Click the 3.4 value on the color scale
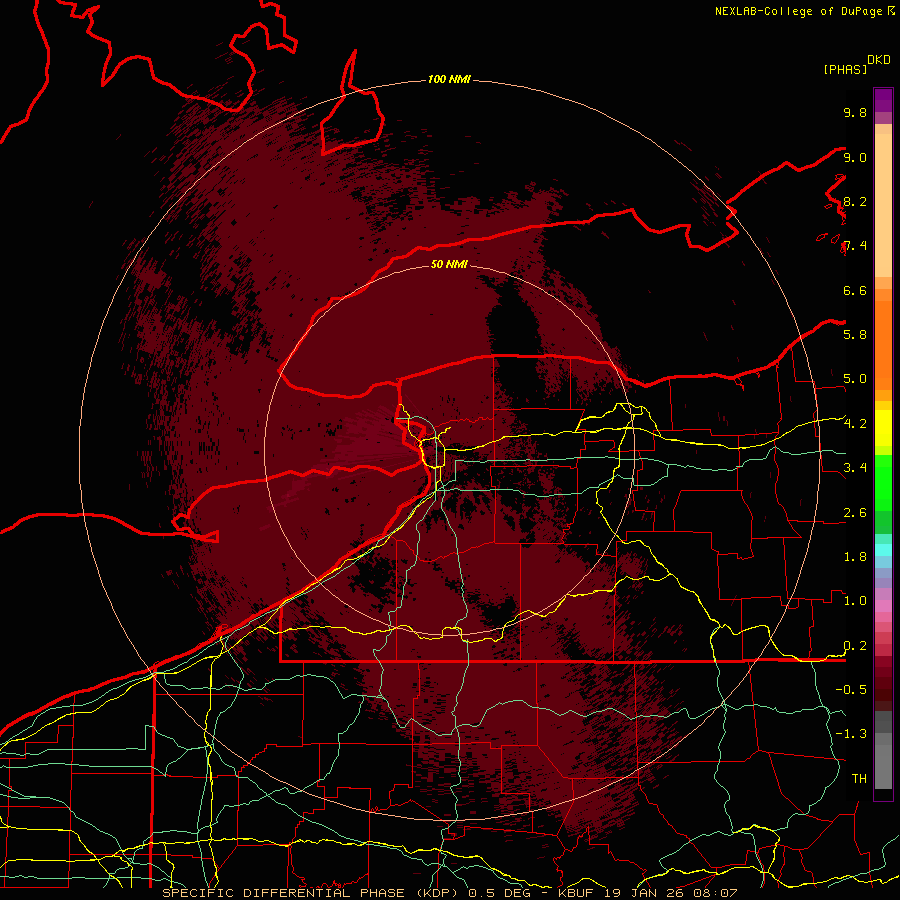The height and width of the screenshot is (900, 900). (855, 468)
